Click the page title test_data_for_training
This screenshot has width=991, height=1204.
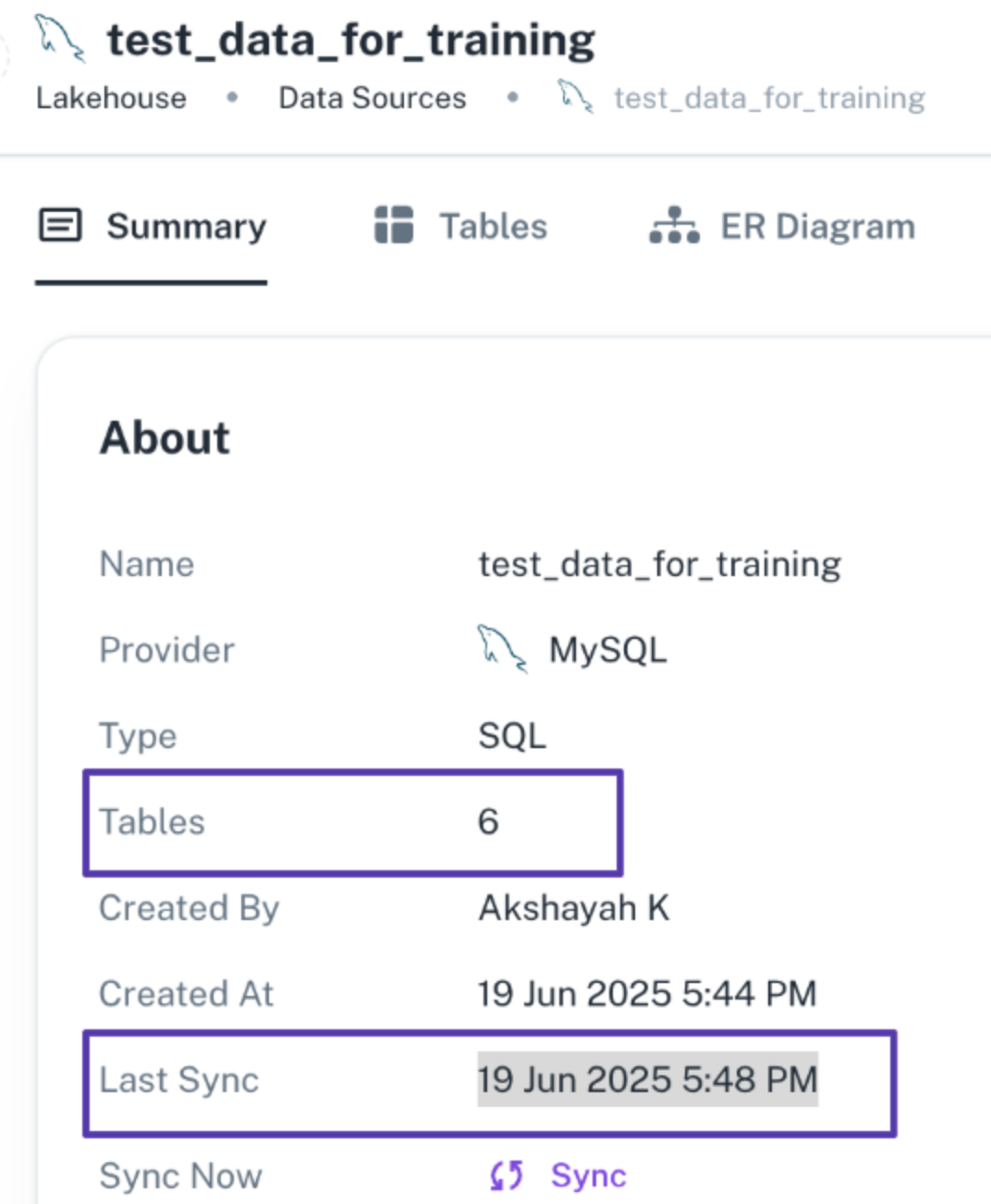click(351, 42)
